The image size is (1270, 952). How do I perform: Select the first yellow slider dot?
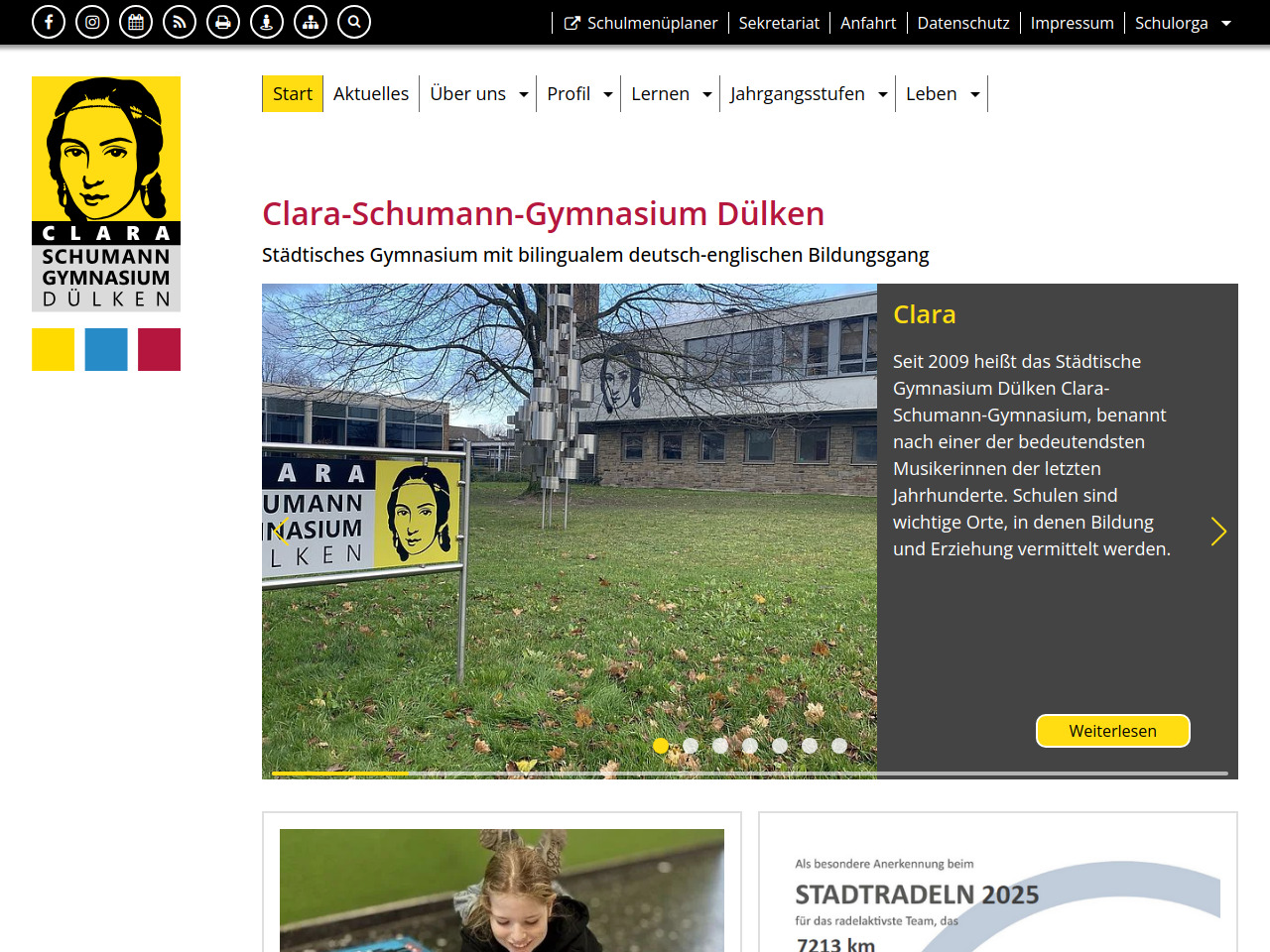pos(661,746)
